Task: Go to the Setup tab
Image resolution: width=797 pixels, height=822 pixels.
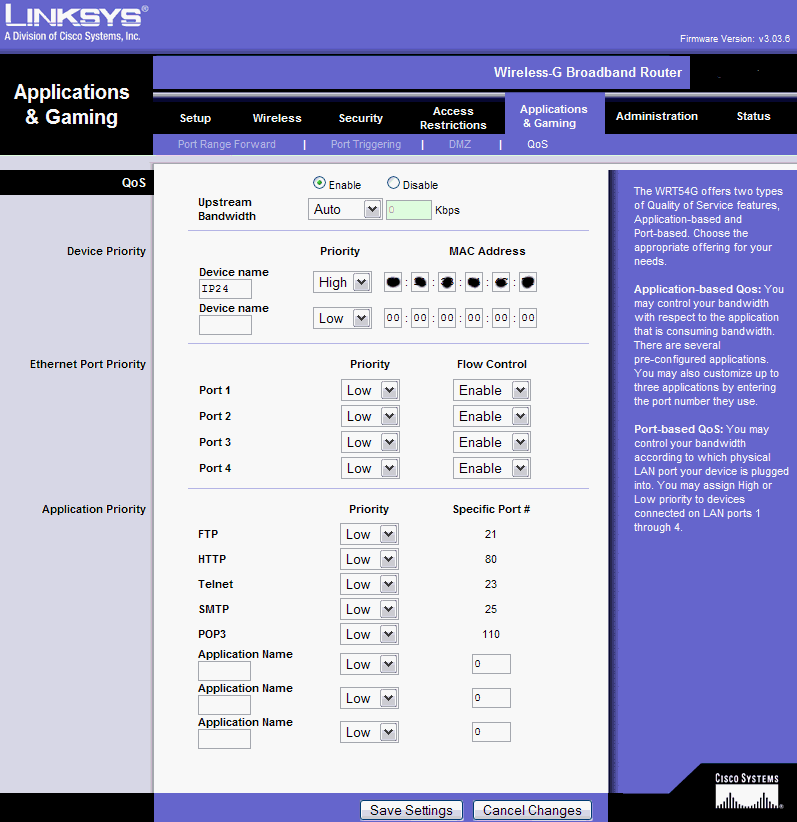Action: pyautogui.click(x=195, y=118)
